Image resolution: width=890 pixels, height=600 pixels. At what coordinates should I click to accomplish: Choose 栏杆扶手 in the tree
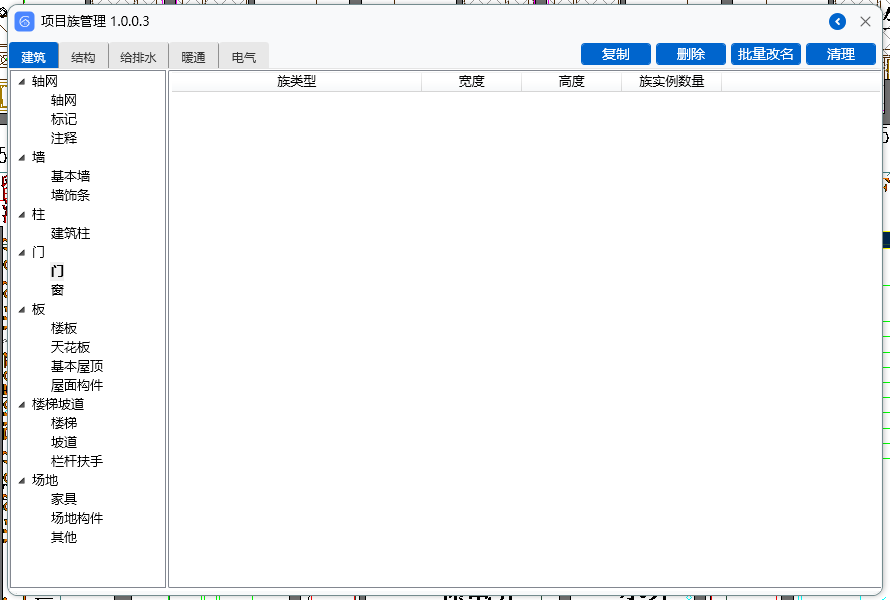[77, 461]
